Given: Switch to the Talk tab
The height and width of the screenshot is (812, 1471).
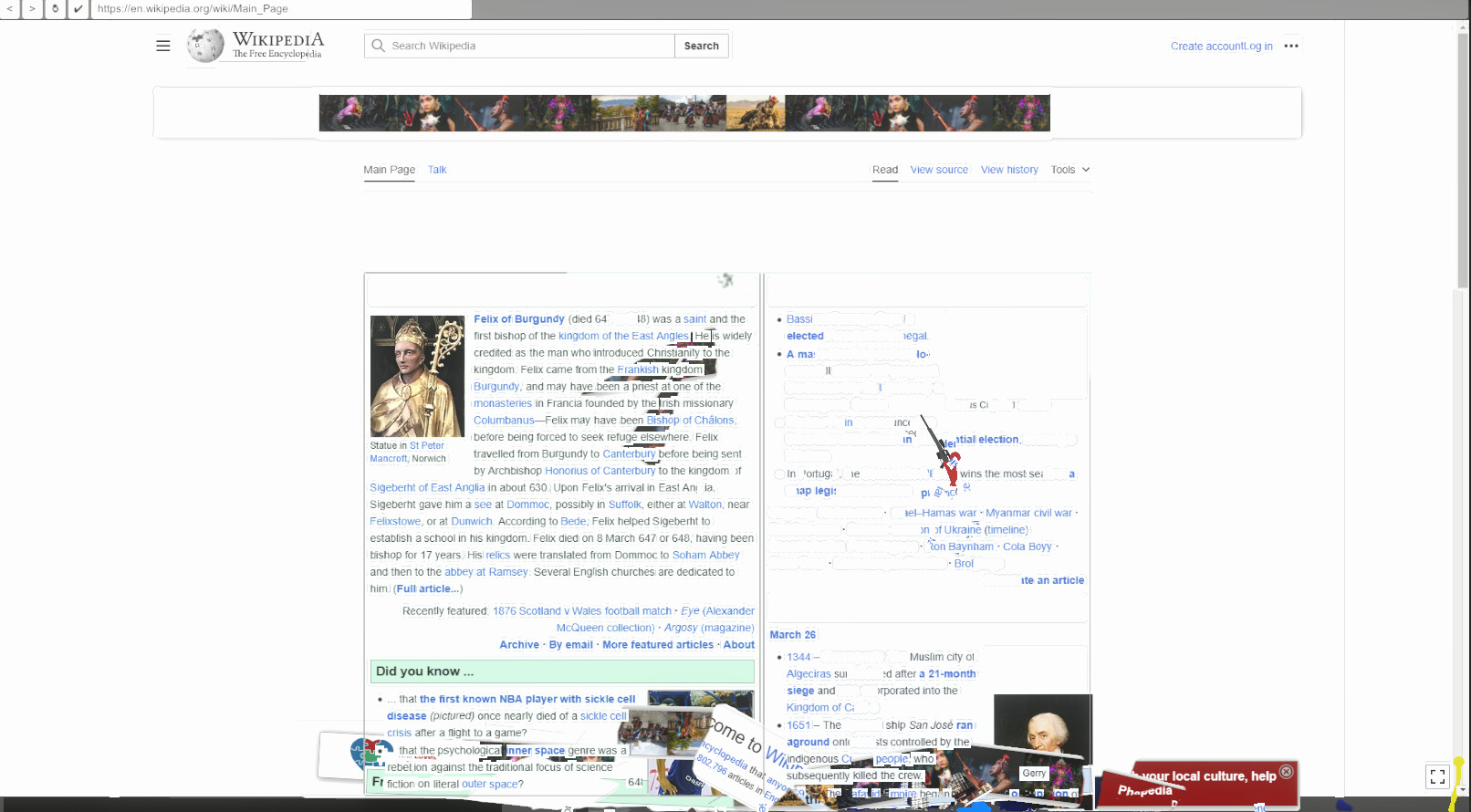Looking at the screenshot, I should tap(437, 170).
